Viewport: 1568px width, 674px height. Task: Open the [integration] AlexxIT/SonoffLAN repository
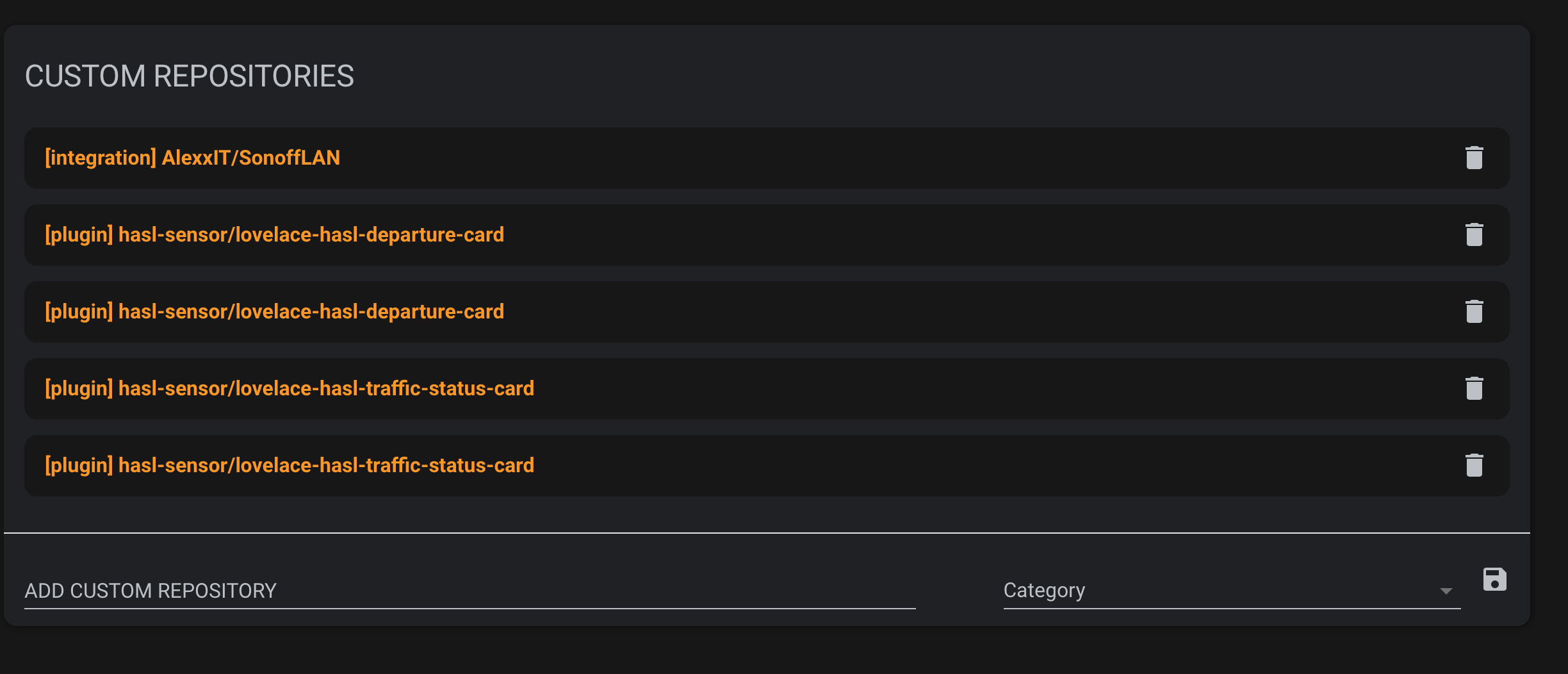click(x=192, y=158)
